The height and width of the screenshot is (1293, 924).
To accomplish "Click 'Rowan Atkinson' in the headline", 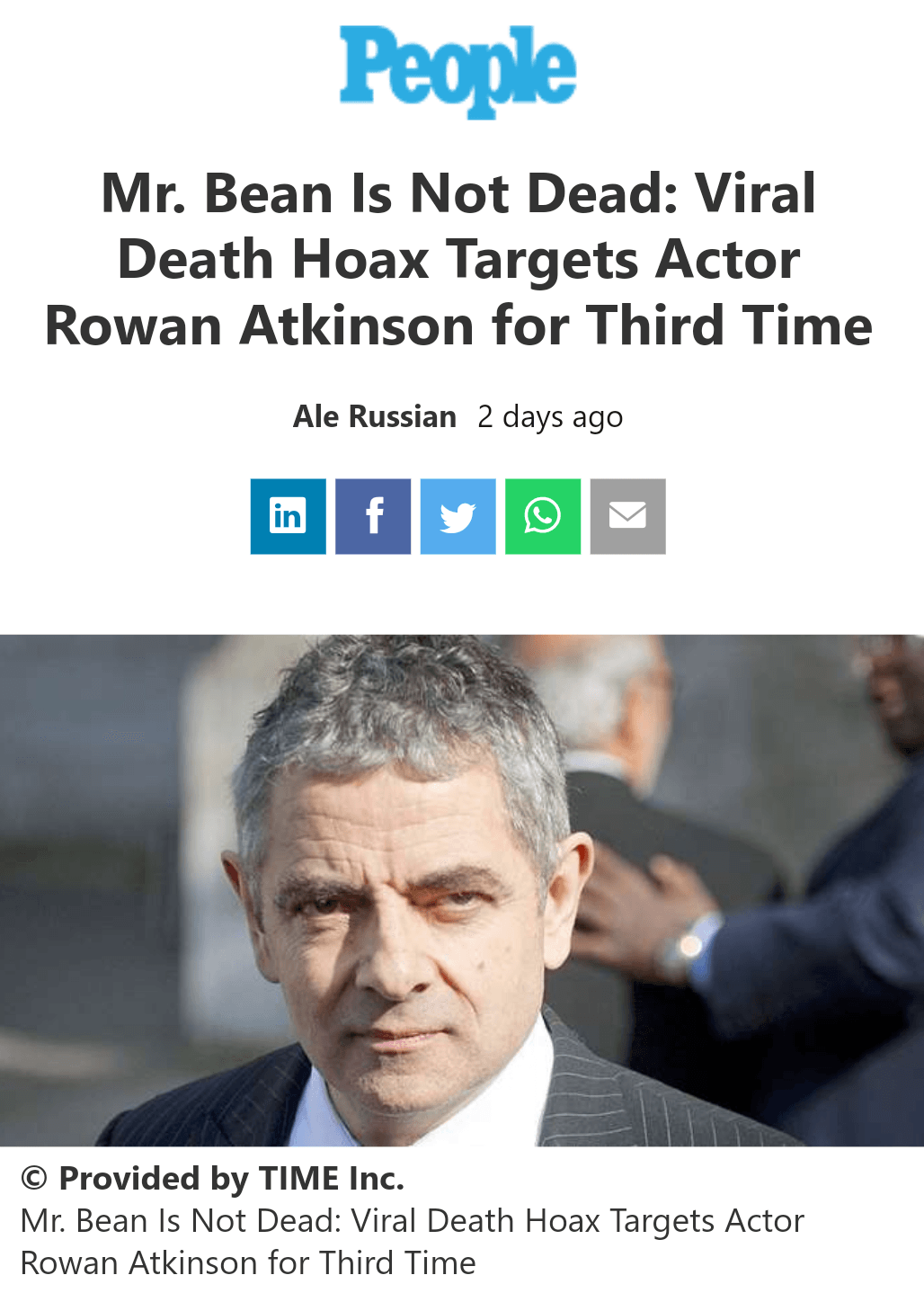I will (260, 325).
